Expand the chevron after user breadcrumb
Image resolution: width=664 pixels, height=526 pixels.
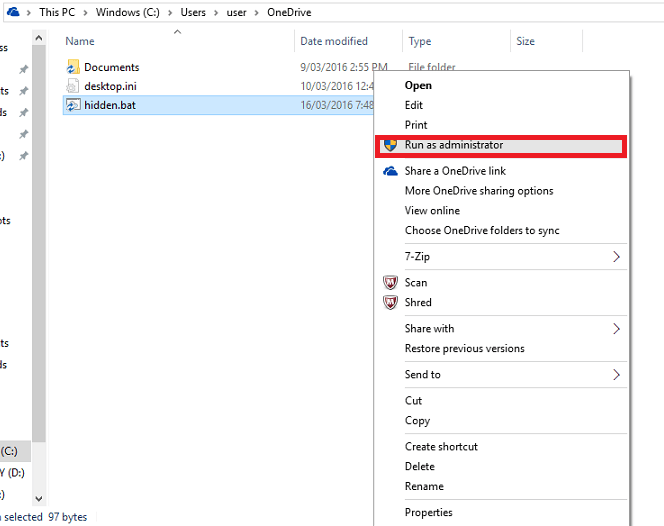tap(256, 13)
